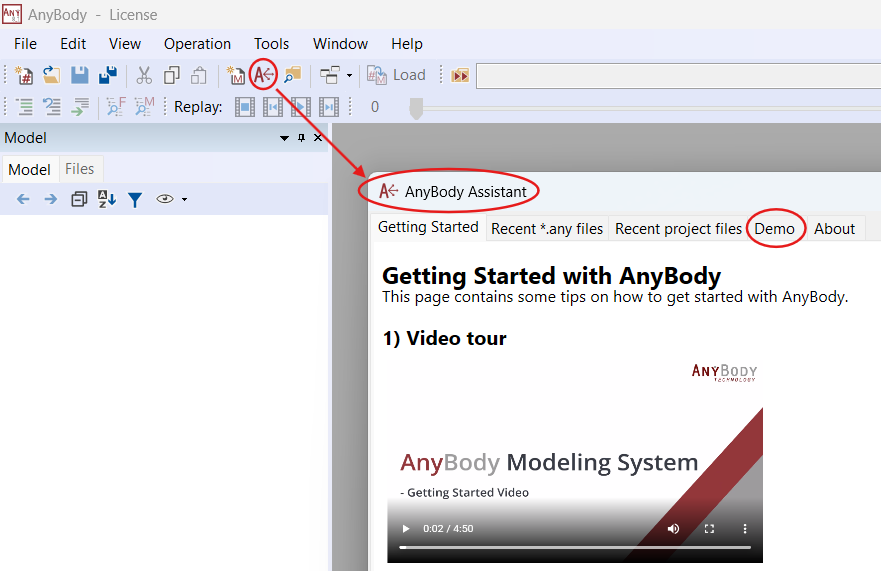
Task: Enter fullscreen for the video
Action: tap(709, 528)
